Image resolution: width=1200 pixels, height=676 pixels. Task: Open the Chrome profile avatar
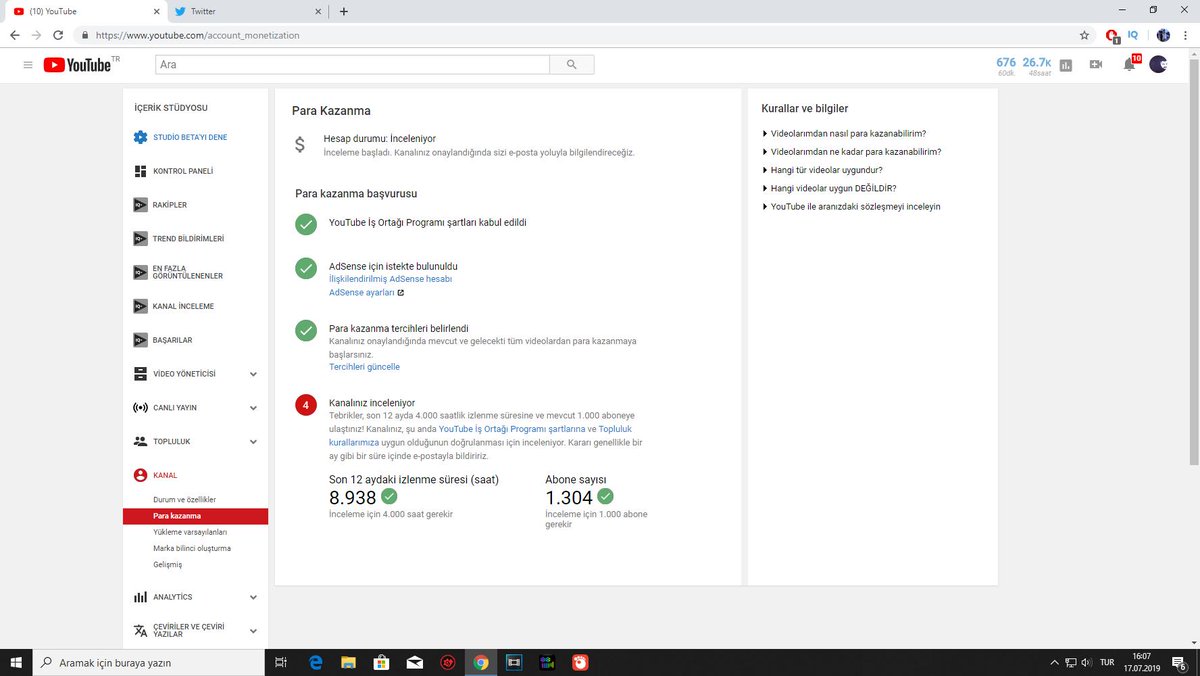coord(1163,35)
